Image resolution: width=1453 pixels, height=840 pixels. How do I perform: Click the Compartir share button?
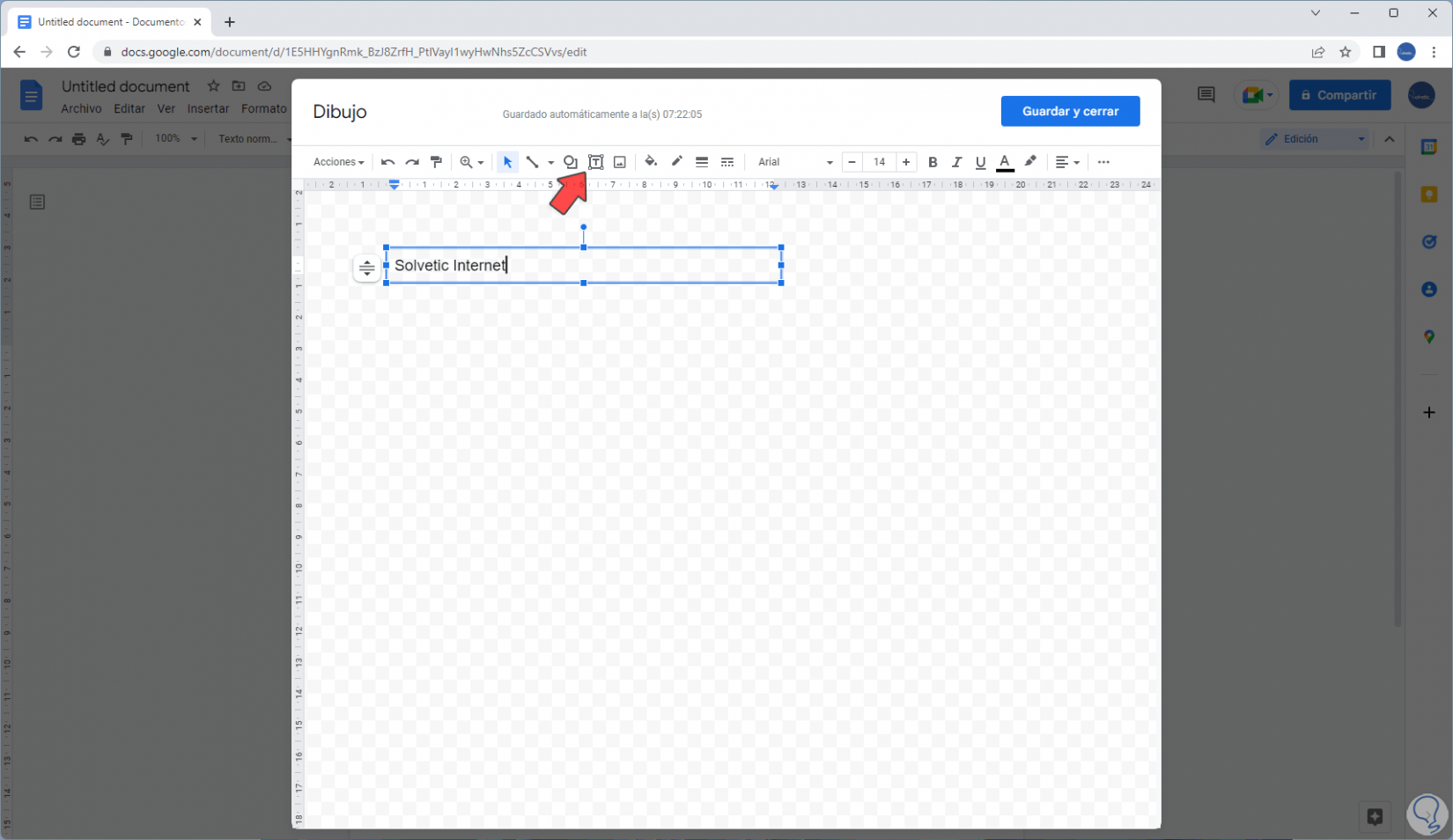pos(1339,95)
